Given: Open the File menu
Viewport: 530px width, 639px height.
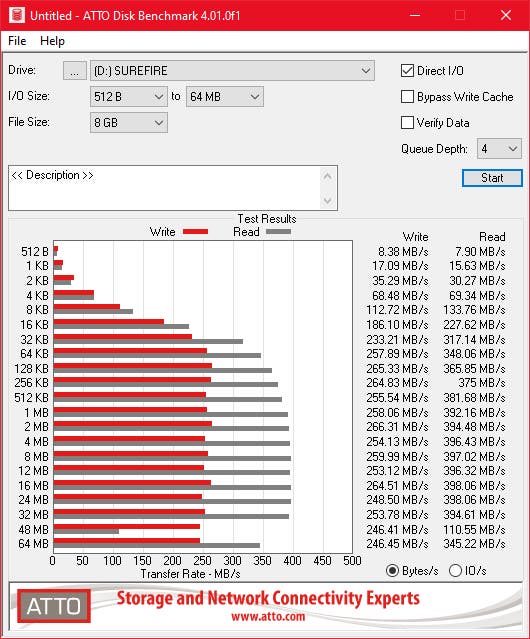Looking at the screenshot, I should click(x=17, y=41).
